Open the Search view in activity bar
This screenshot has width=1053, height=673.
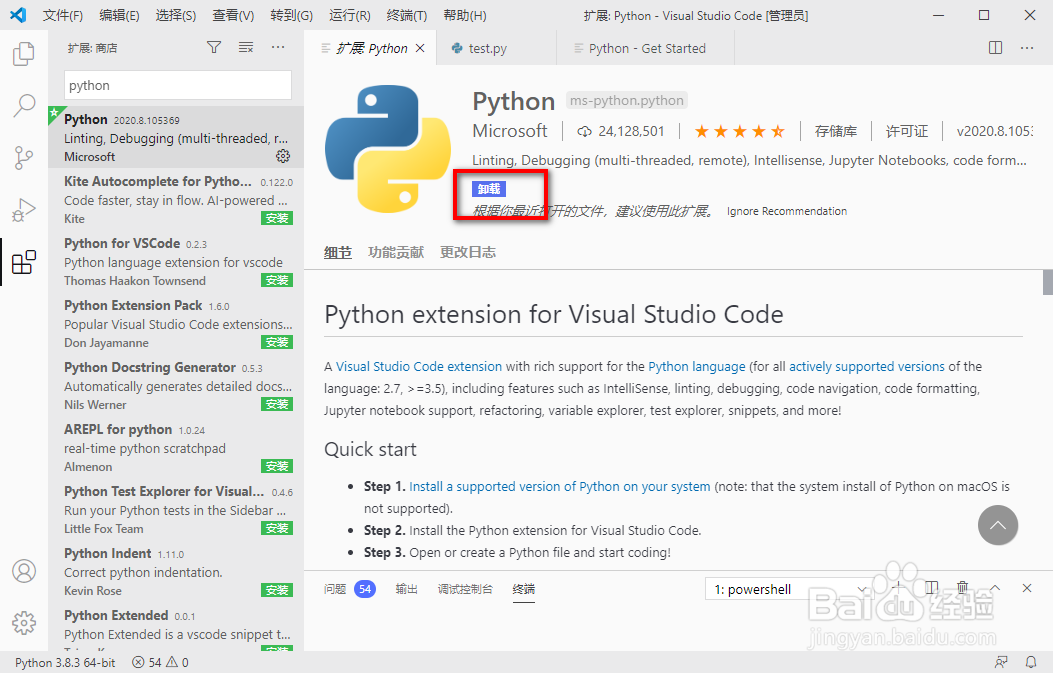24,106
